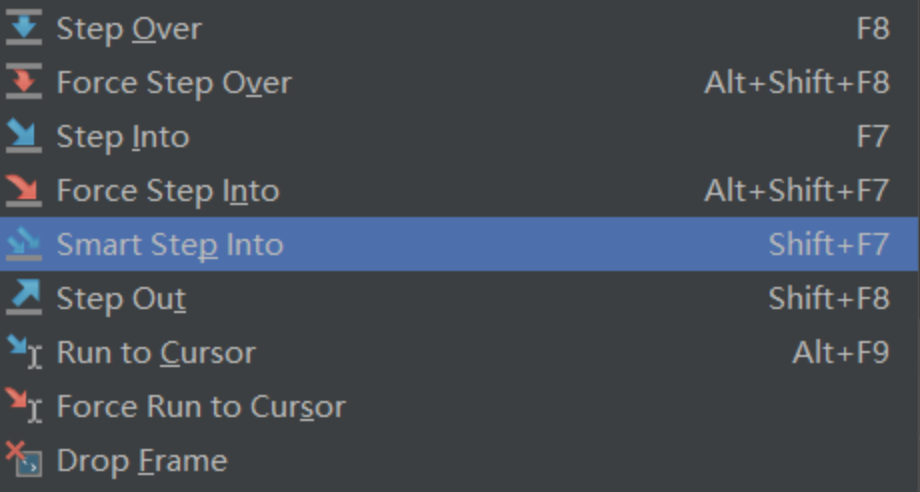Screen dimensions: 920x492
Task: Choose Drop Frame from the menu
Action: (x=460, y=460)
